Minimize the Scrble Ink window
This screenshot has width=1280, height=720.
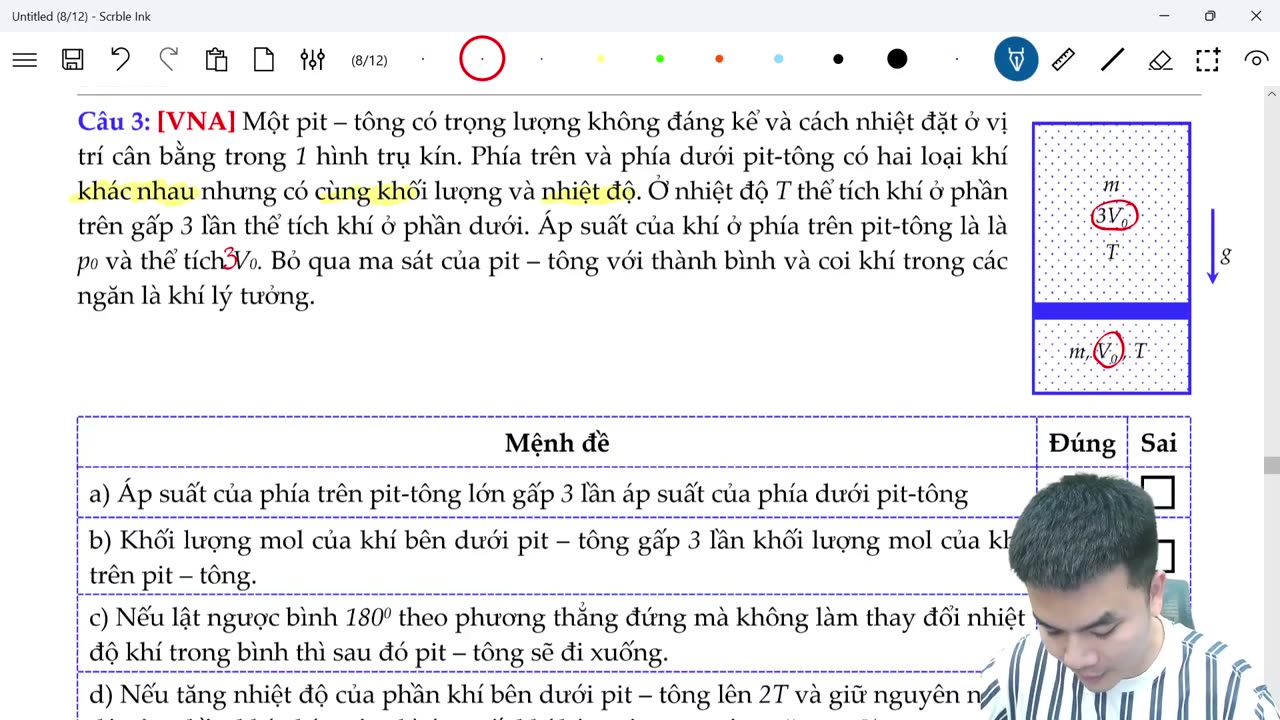coord(1164,16)
